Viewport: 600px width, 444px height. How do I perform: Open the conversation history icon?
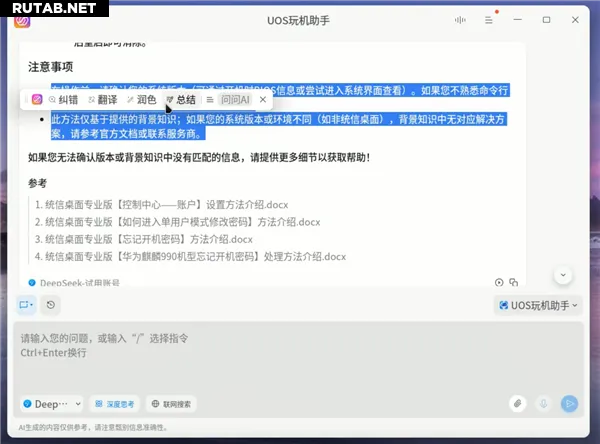coord(51,305)
